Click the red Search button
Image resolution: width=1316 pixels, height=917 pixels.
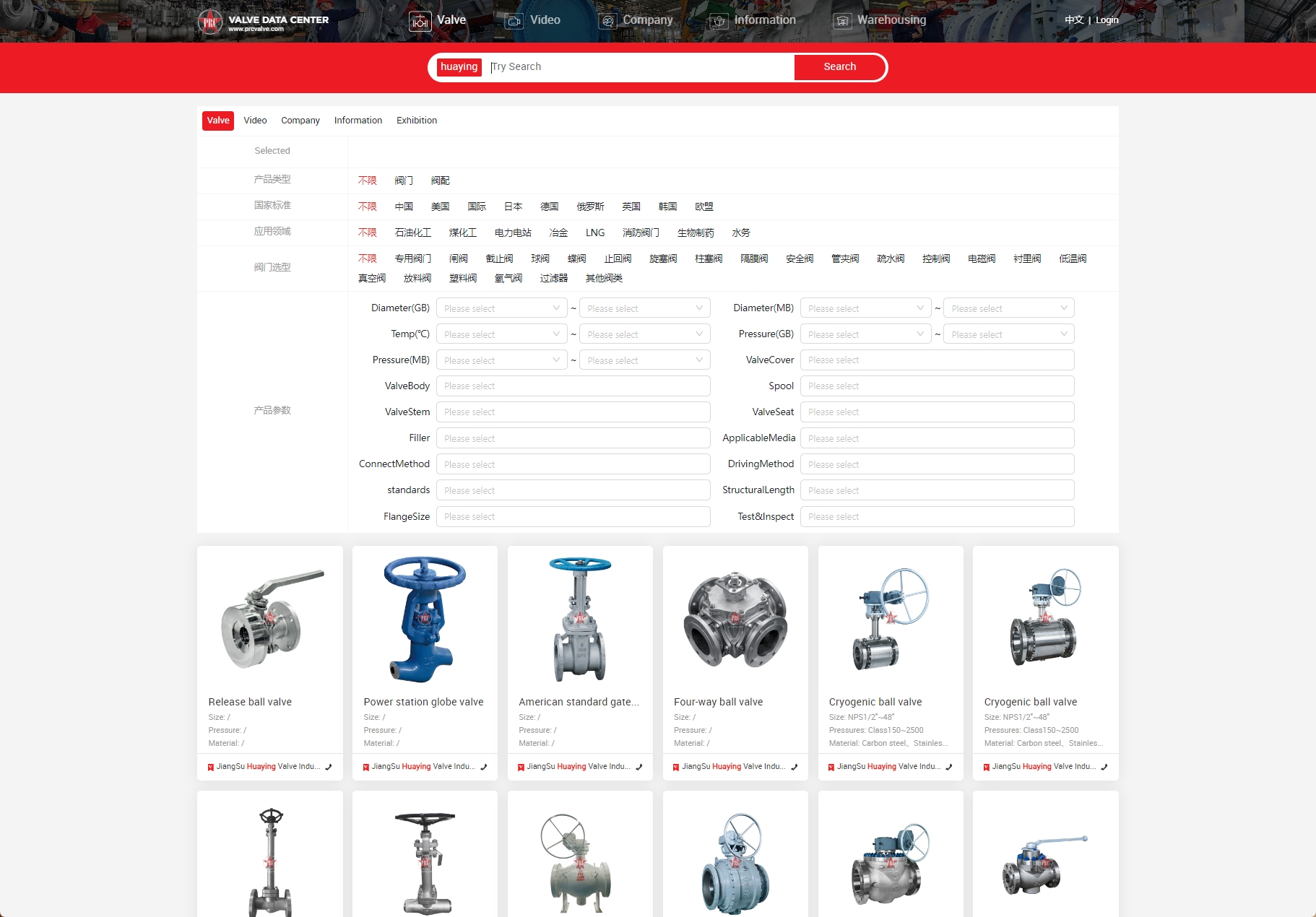[839, 66]
